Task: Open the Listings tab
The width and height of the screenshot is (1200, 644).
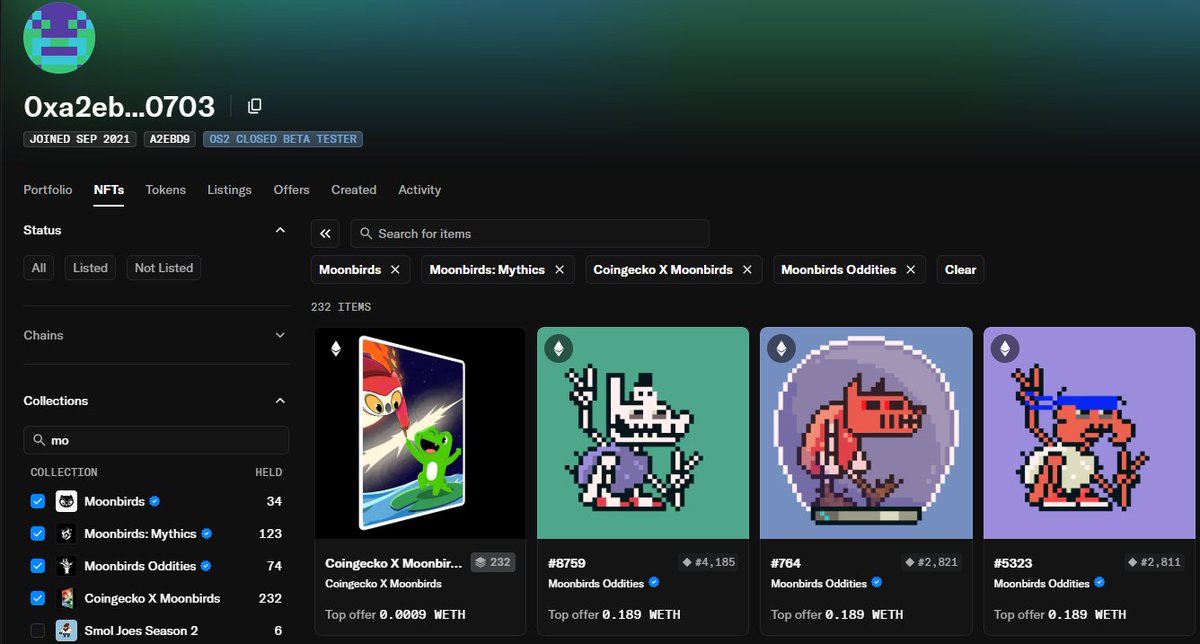Action: (x=230, y=190)
